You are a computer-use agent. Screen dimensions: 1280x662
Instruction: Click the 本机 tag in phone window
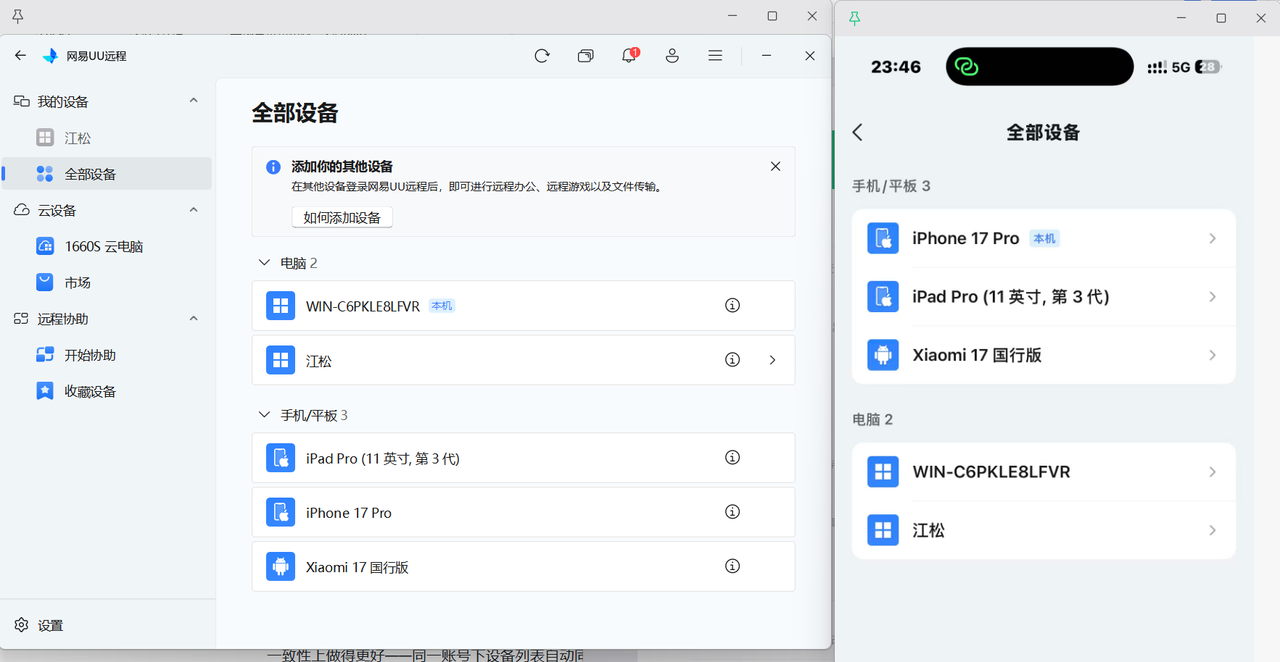click(1044, 238)
